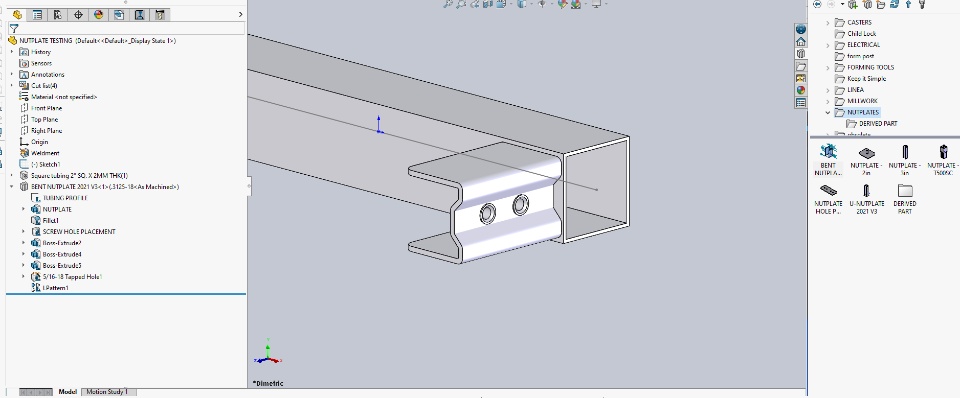Select the FORMING TOOLS folder

pyautogui.click(x=864, y=67)
